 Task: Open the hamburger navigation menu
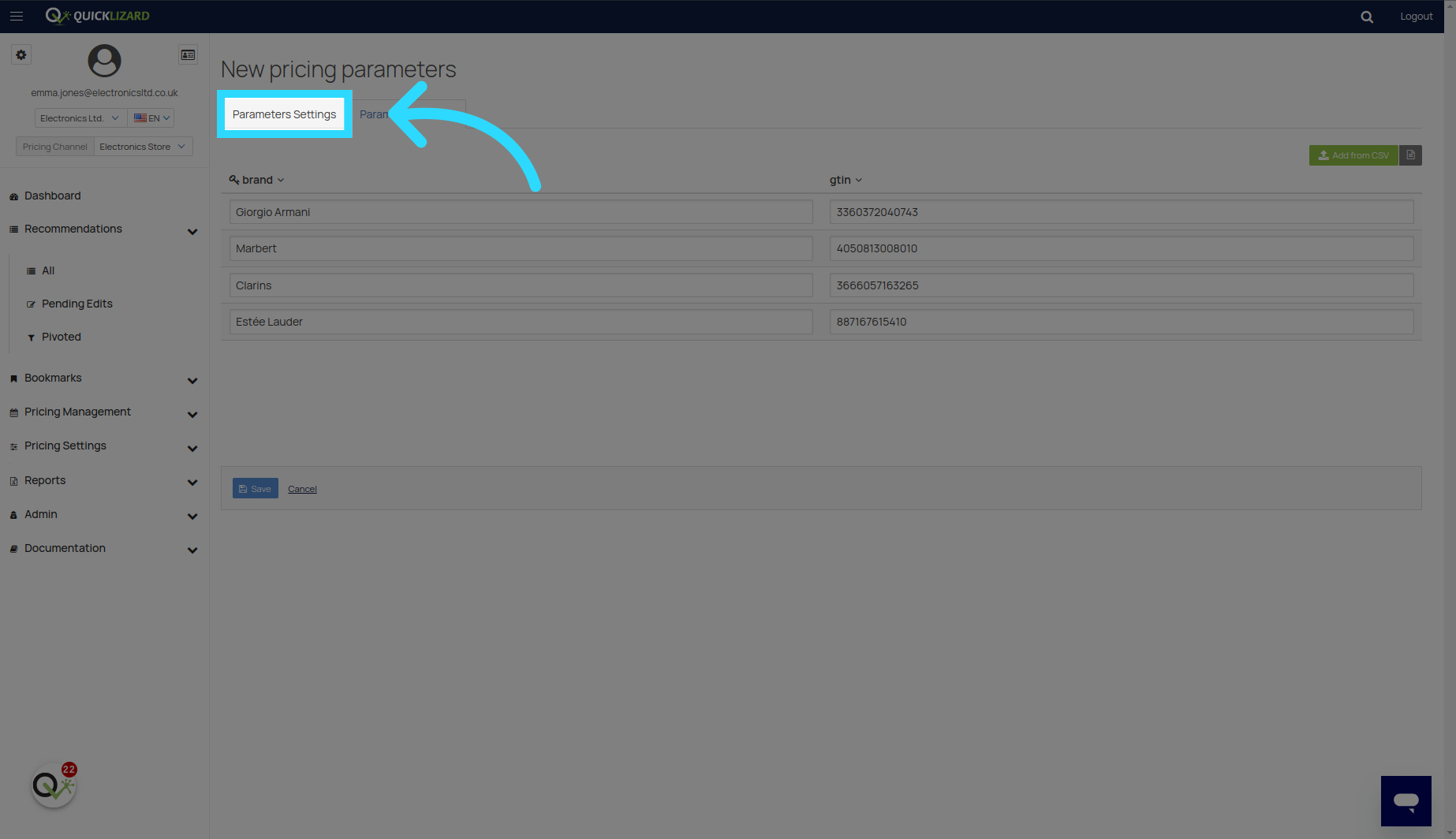[x=17, y=16]
